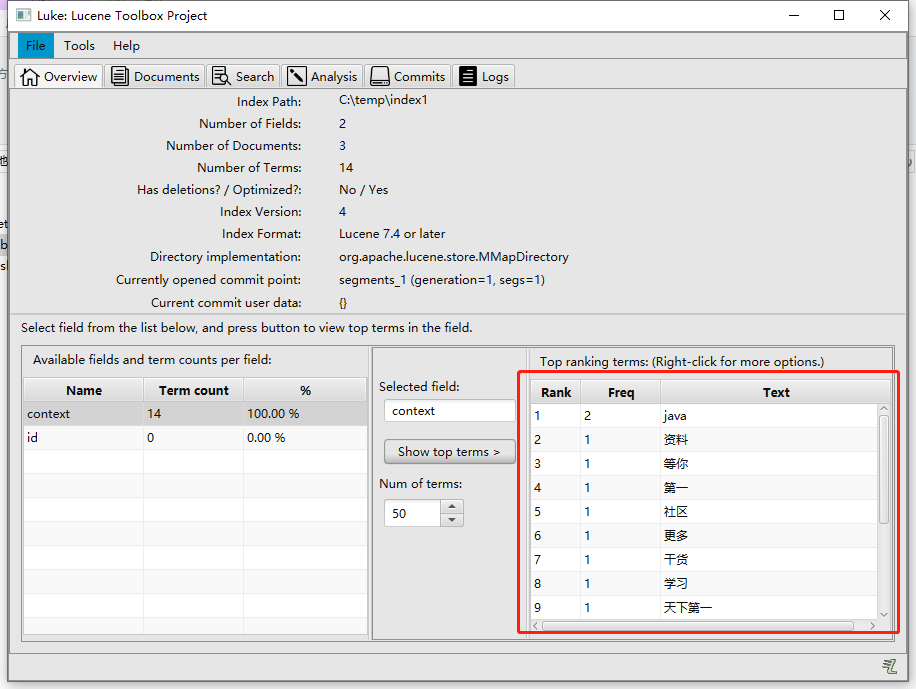Sort fields by Term count header
This screenshot has width=916, height=689.
[193, 390]
